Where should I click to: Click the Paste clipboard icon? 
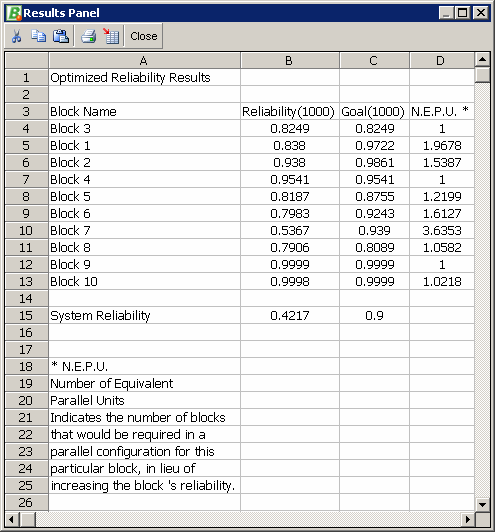coord(61,36)
